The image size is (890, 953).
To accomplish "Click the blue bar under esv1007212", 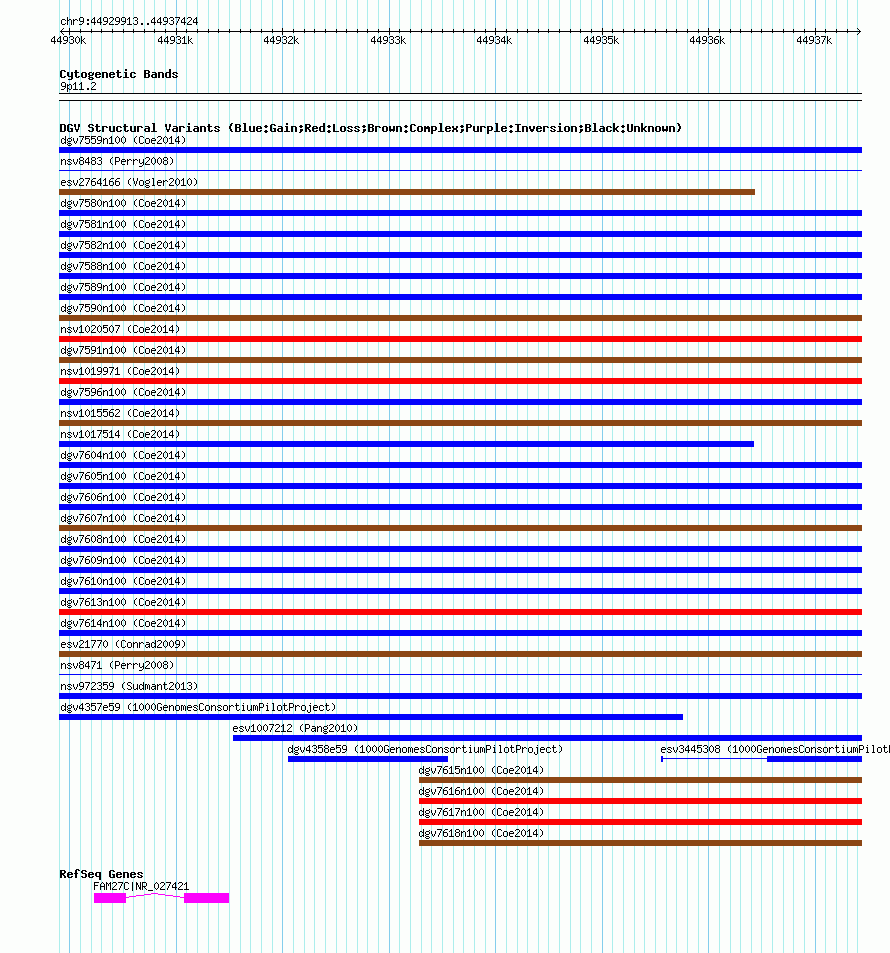I will point(547,738).
